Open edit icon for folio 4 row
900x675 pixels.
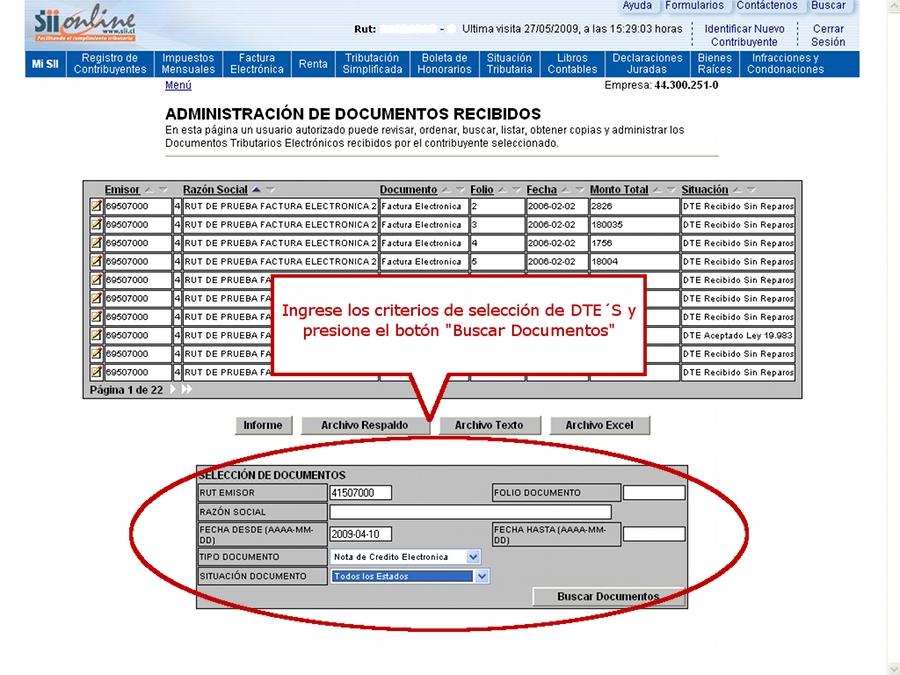(x=96, y=243)
